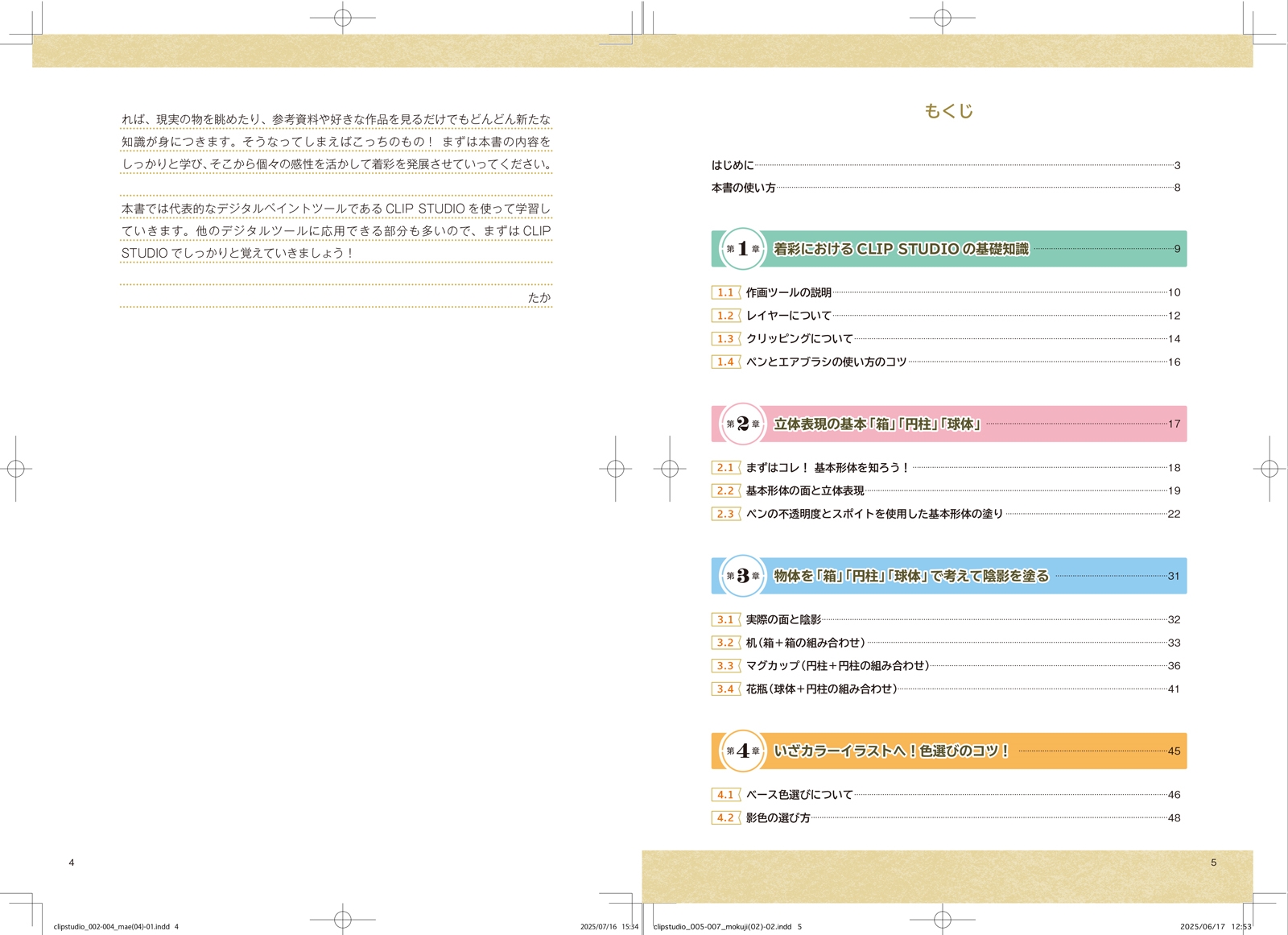
Task: Click the Chapter 3 circular number badge
Action: click(x=742, y=576)
